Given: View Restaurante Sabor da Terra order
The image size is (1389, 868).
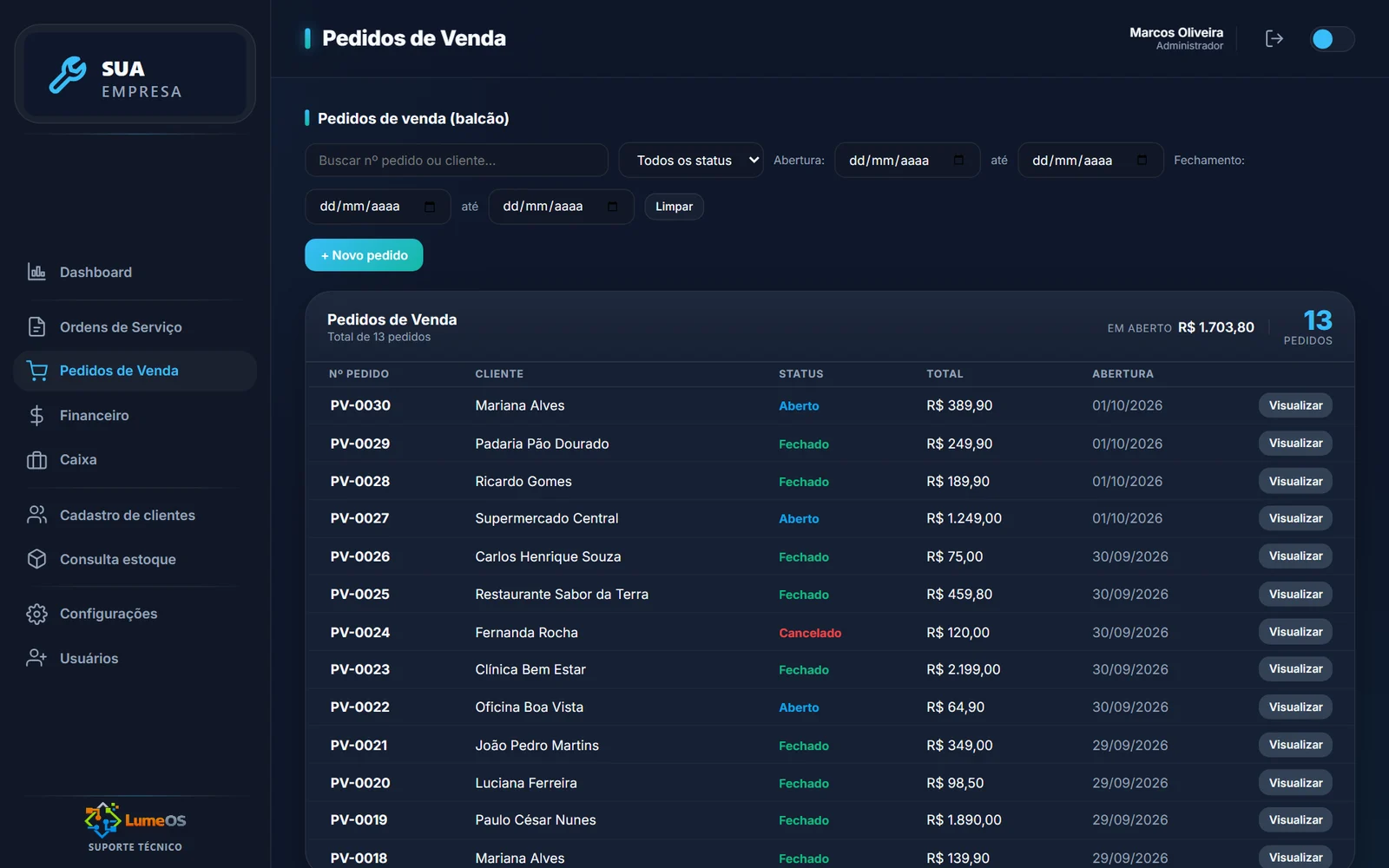Looking at the screenshot, I should 1295,594.
